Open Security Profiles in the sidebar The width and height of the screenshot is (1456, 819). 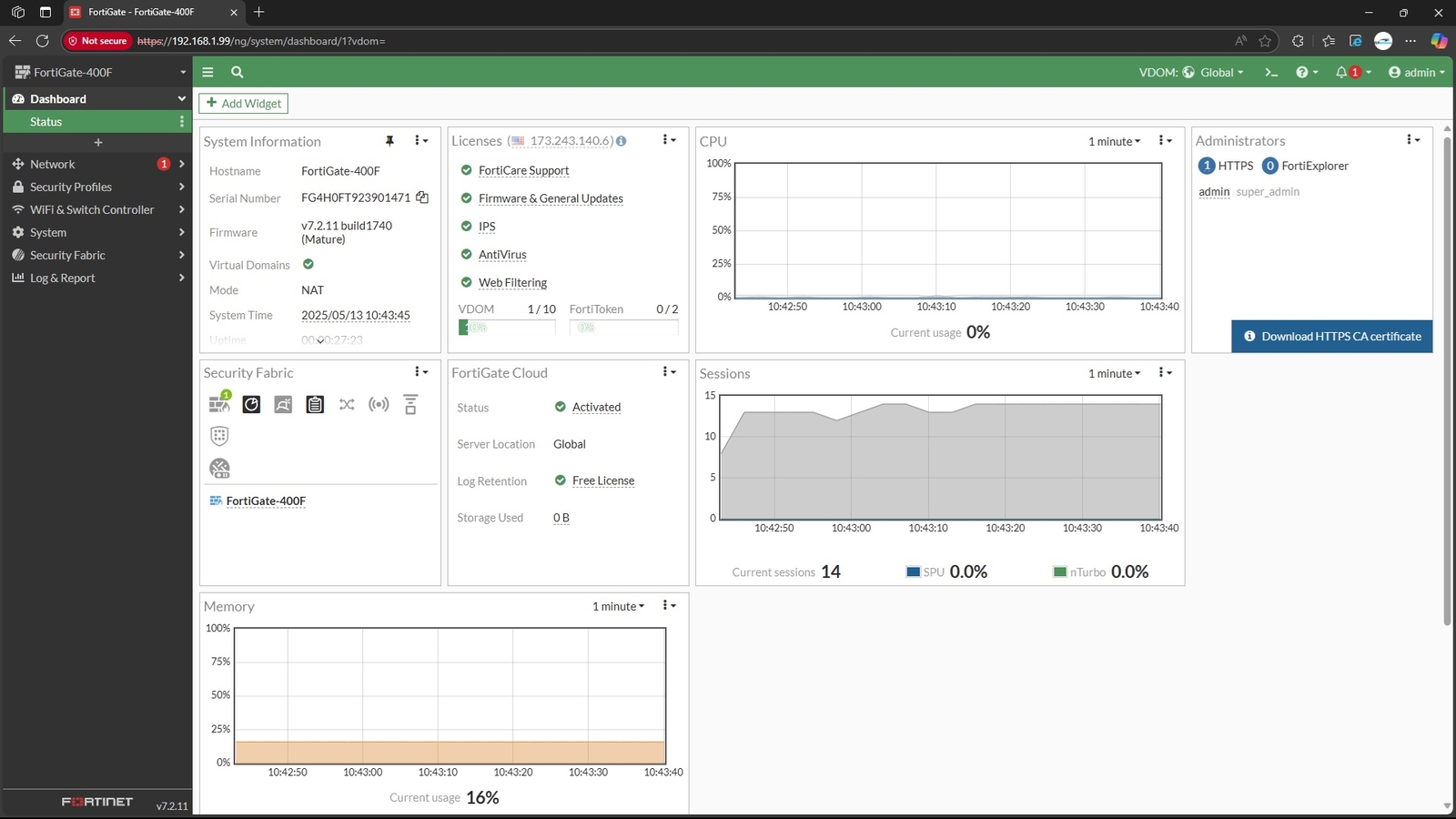71,187
